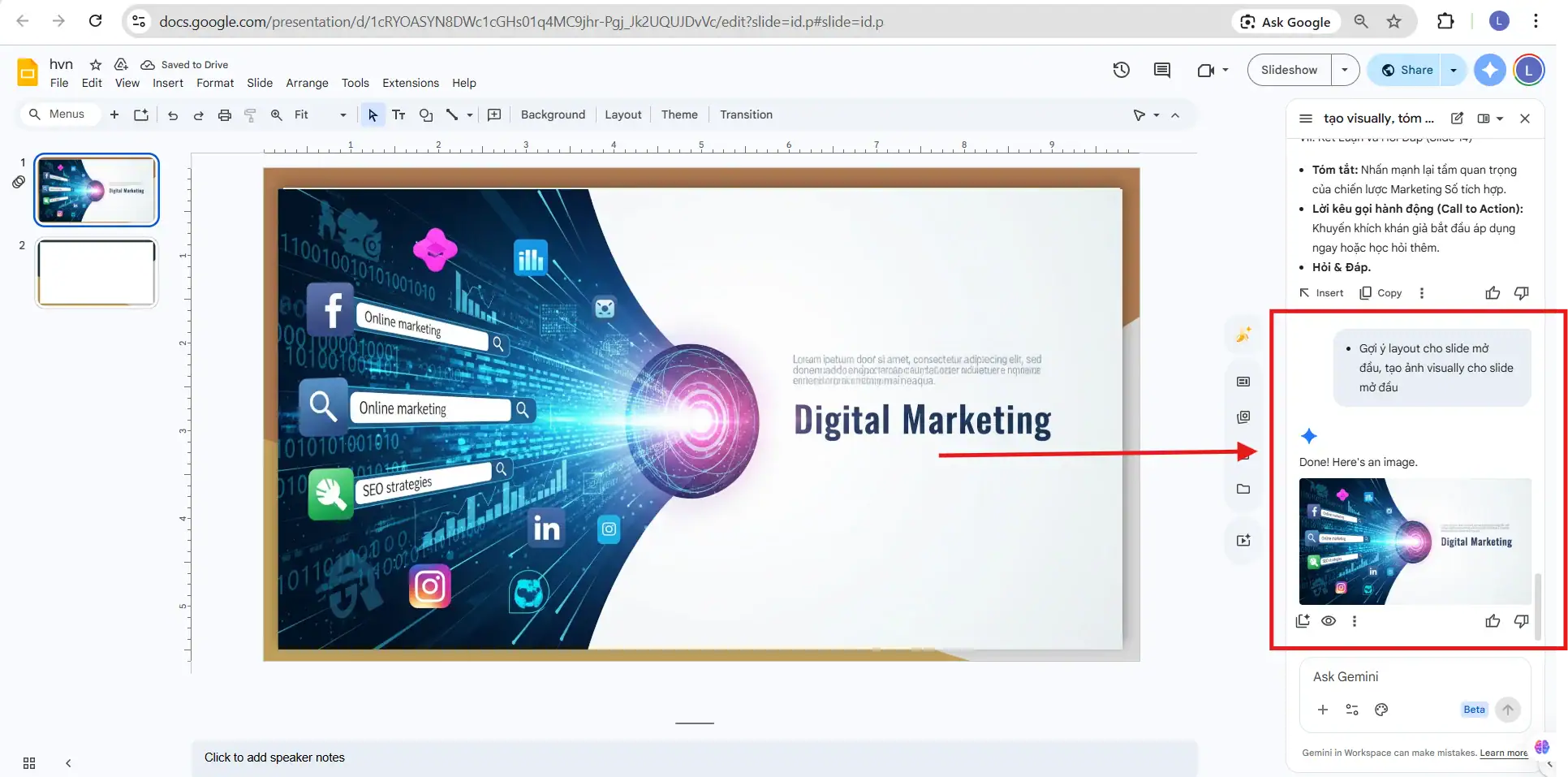Click the send arrow in Ask Gemini

[x=1508, y=710]
